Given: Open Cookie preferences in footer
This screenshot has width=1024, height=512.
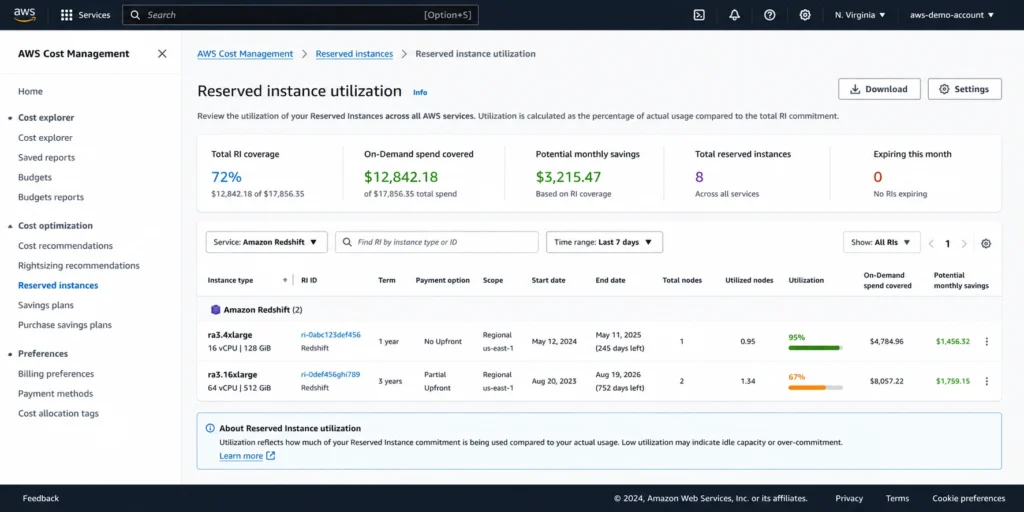Looking at the screenshot, I should (968, 498).
